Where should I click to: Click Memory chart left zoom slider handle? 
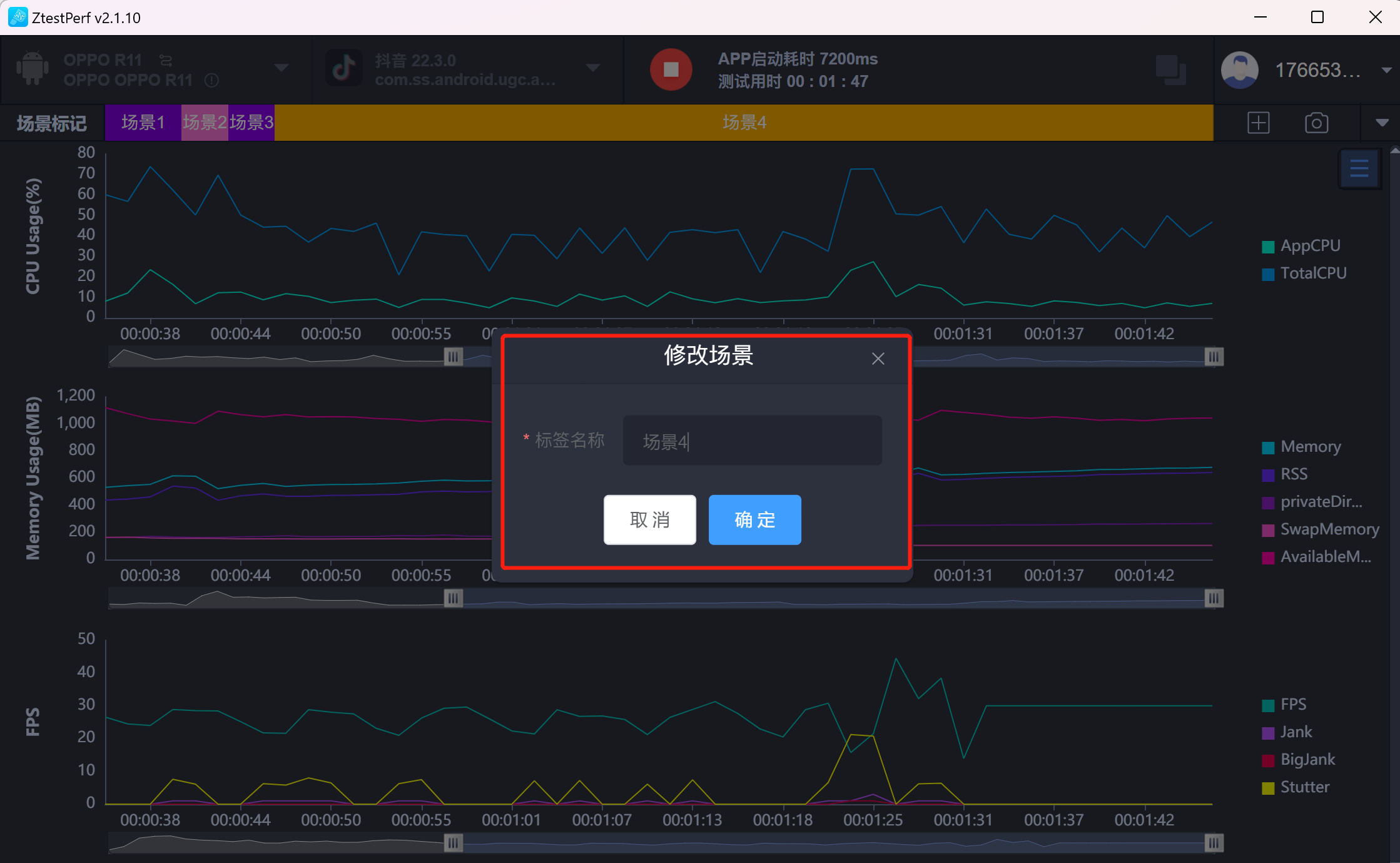454,599
